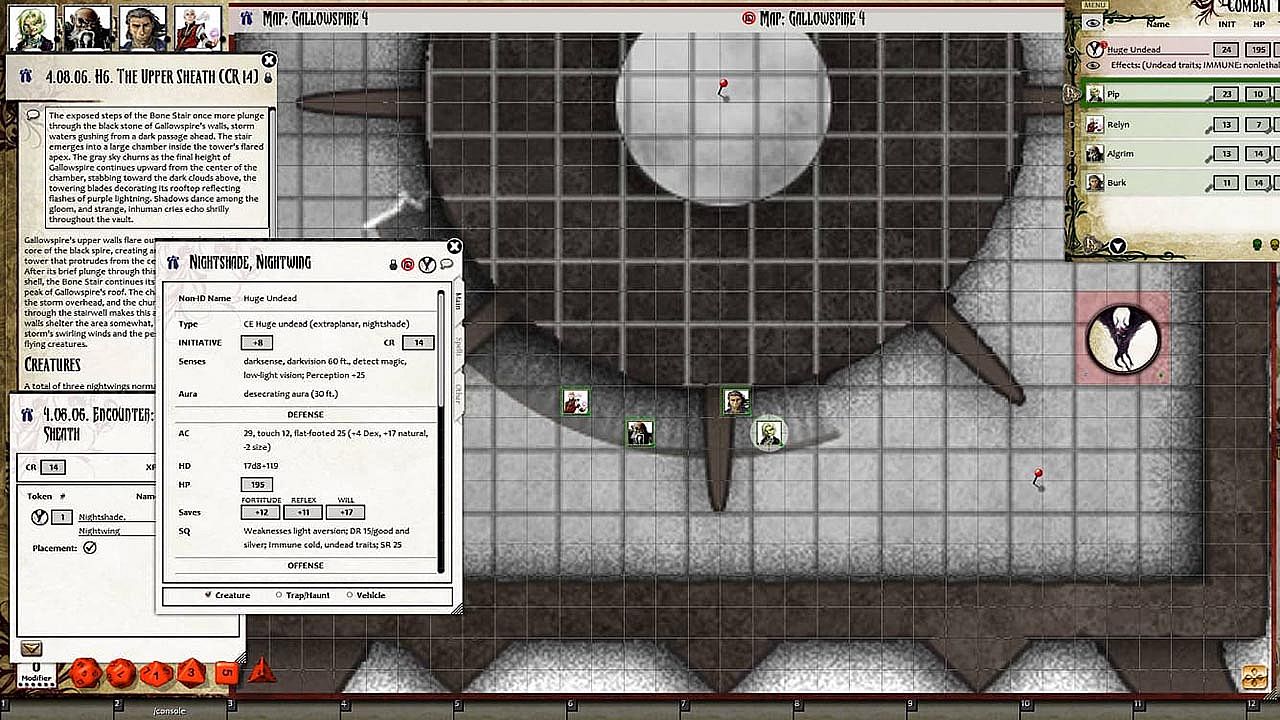
Task: Click the red pin in the lower right map area
Action: click(x=1038, y=477)
